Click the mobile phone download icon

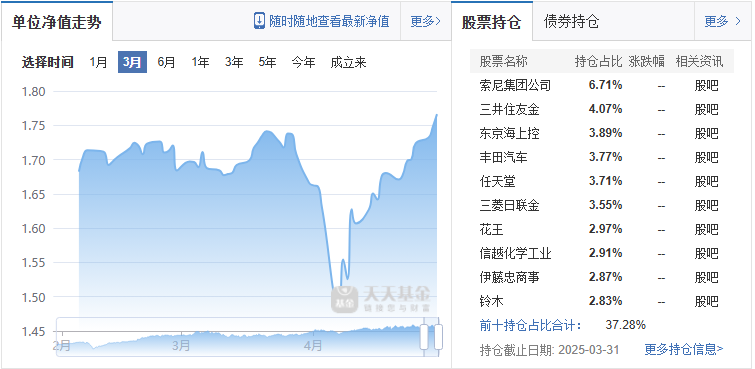pos(259,21)
